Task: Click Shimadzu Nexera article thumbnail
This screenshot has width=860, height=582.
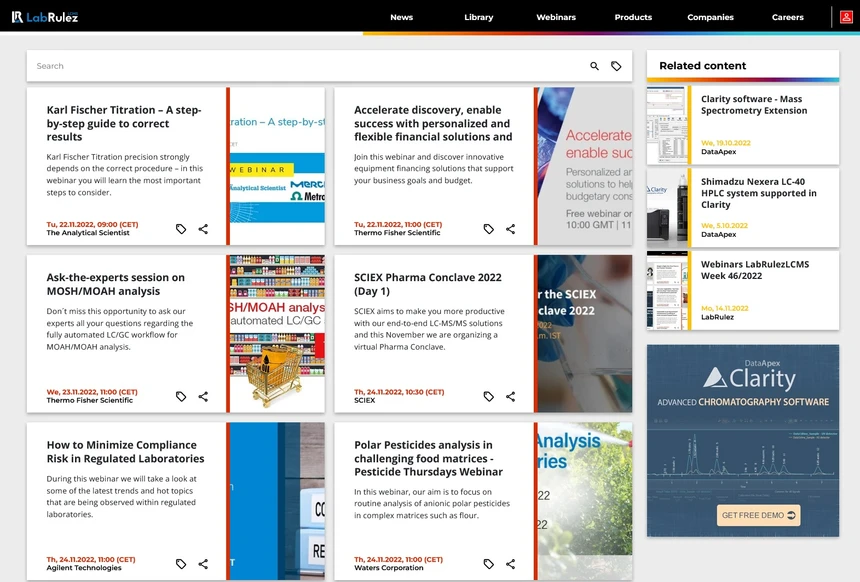Action: [x=667, y=208]
